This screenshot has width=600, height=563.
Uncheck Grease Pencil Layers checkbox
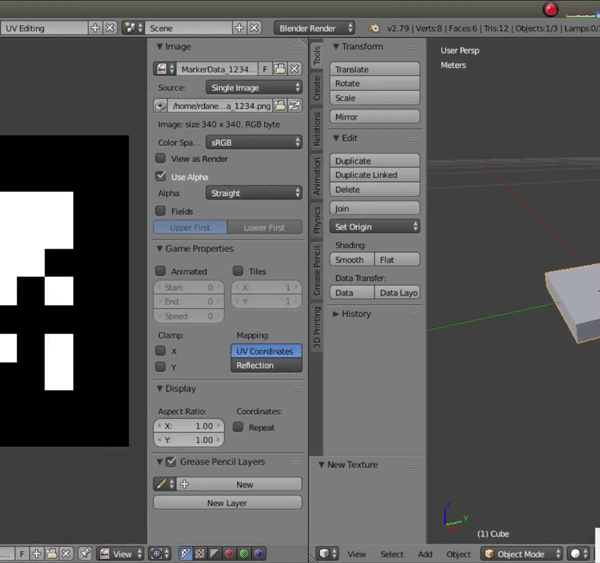pos(171,462)
